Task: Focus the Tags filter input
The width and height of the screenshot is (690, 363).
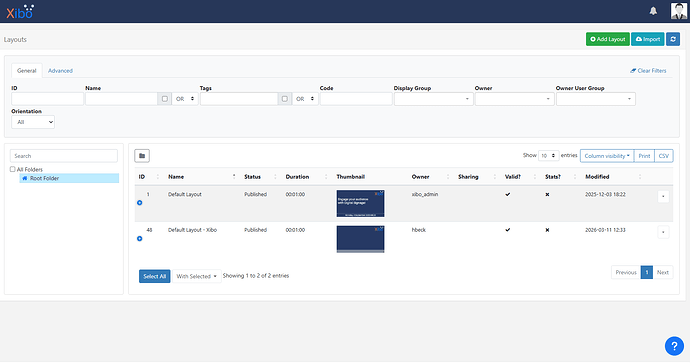Action: (x=239, y=99)
